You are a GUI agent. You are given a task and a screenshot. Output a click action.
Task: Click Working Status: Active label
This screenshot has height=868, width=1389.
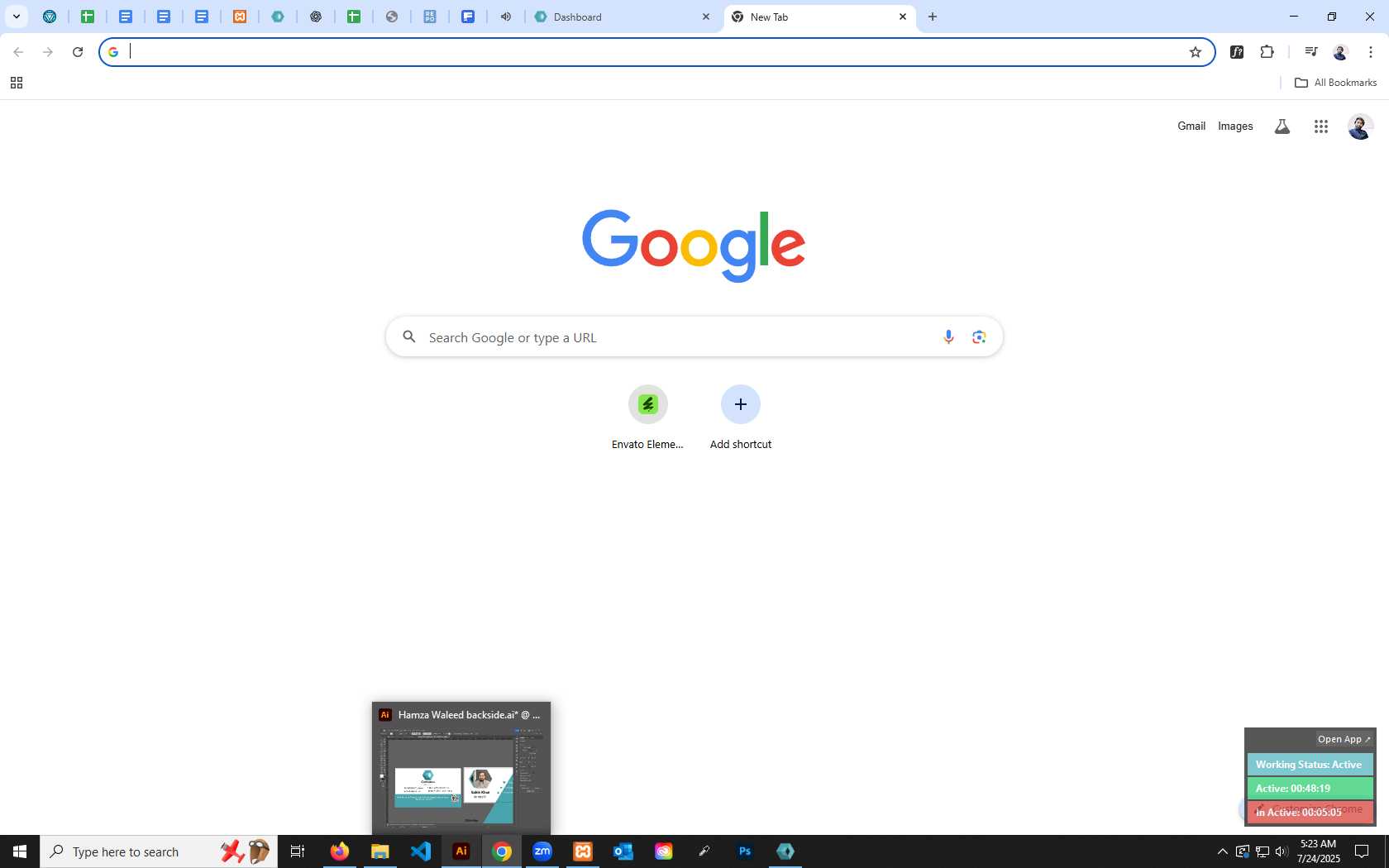point(1310,765)
